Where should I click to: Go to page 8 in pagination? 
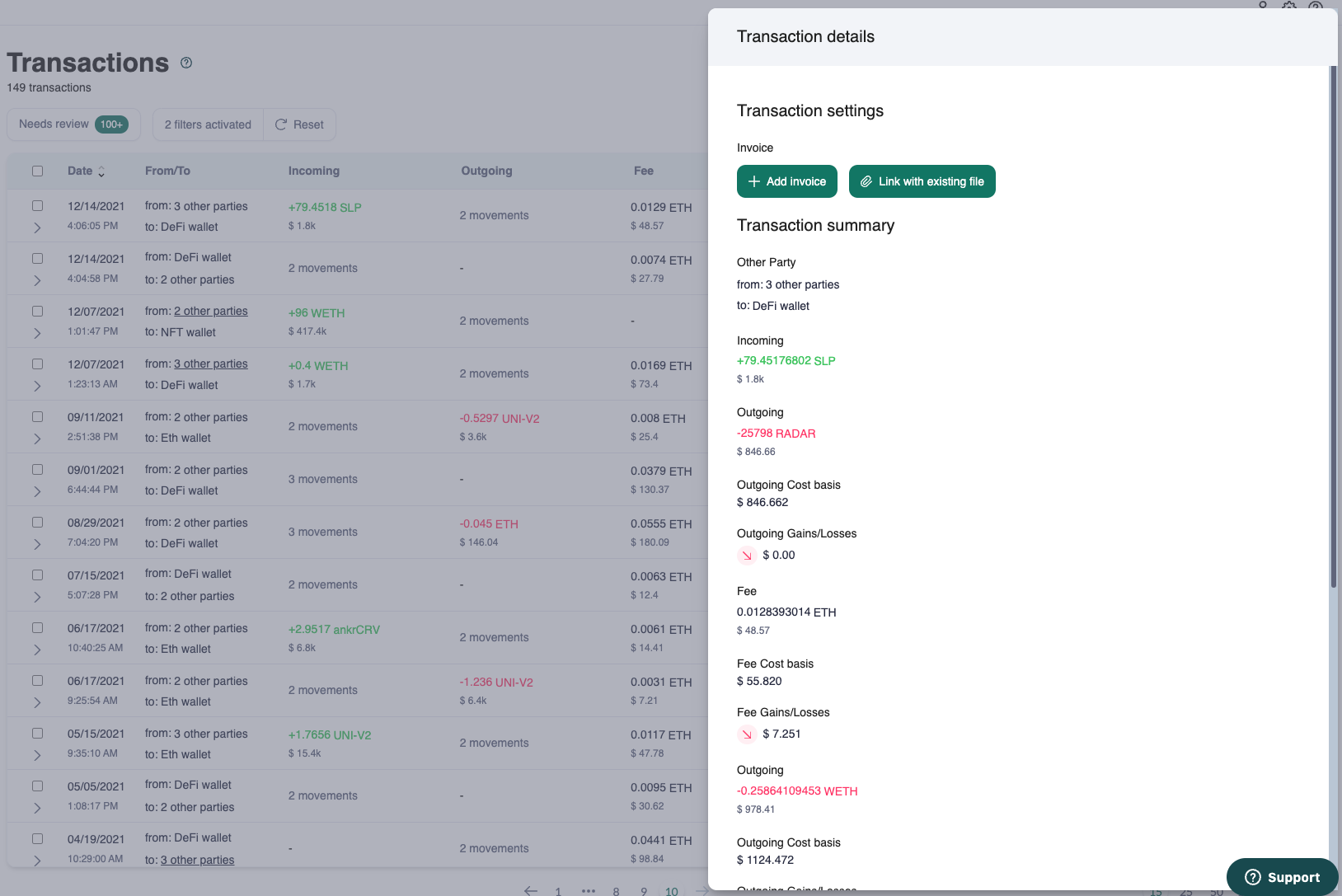[616, 891]
